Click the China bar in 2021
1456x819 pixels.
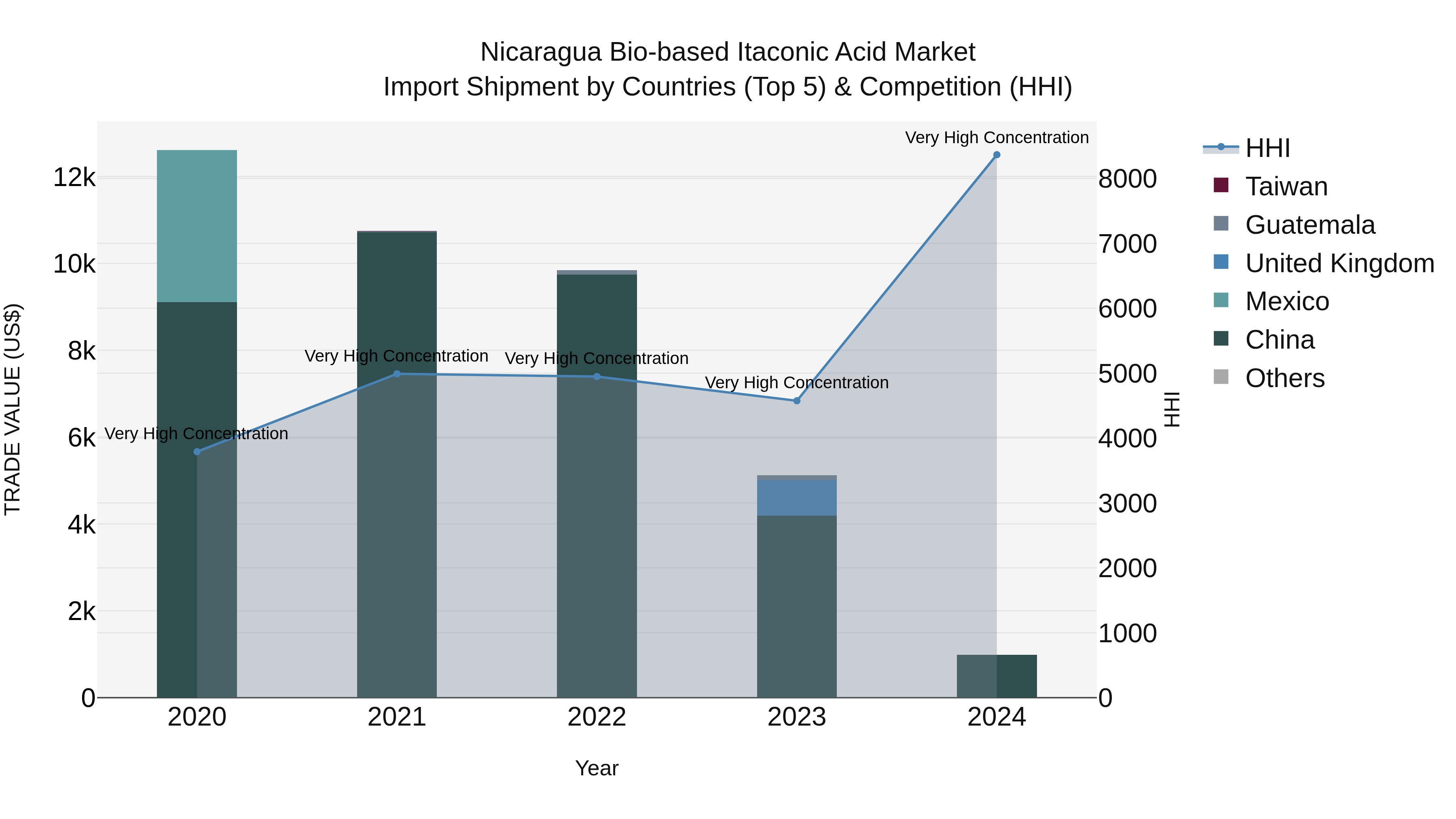(x=397, y=465)
